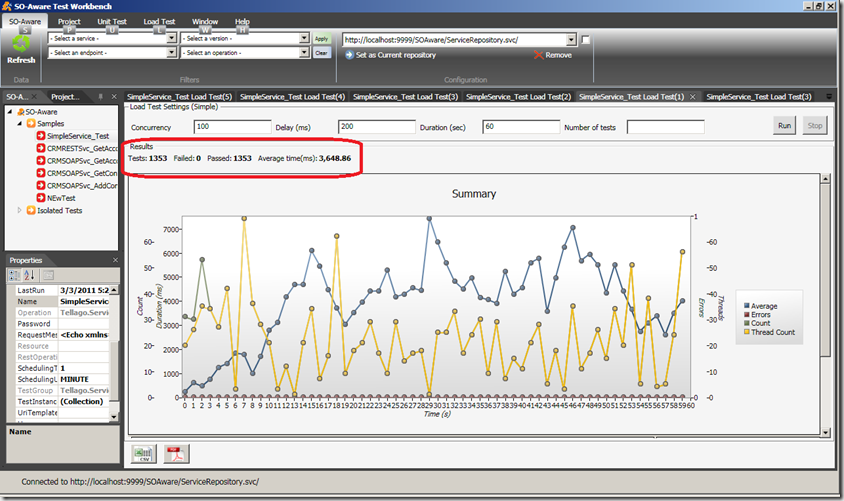Click the Remove repository link text
This screenshot has height=501, width=844.
pos(559,55)
